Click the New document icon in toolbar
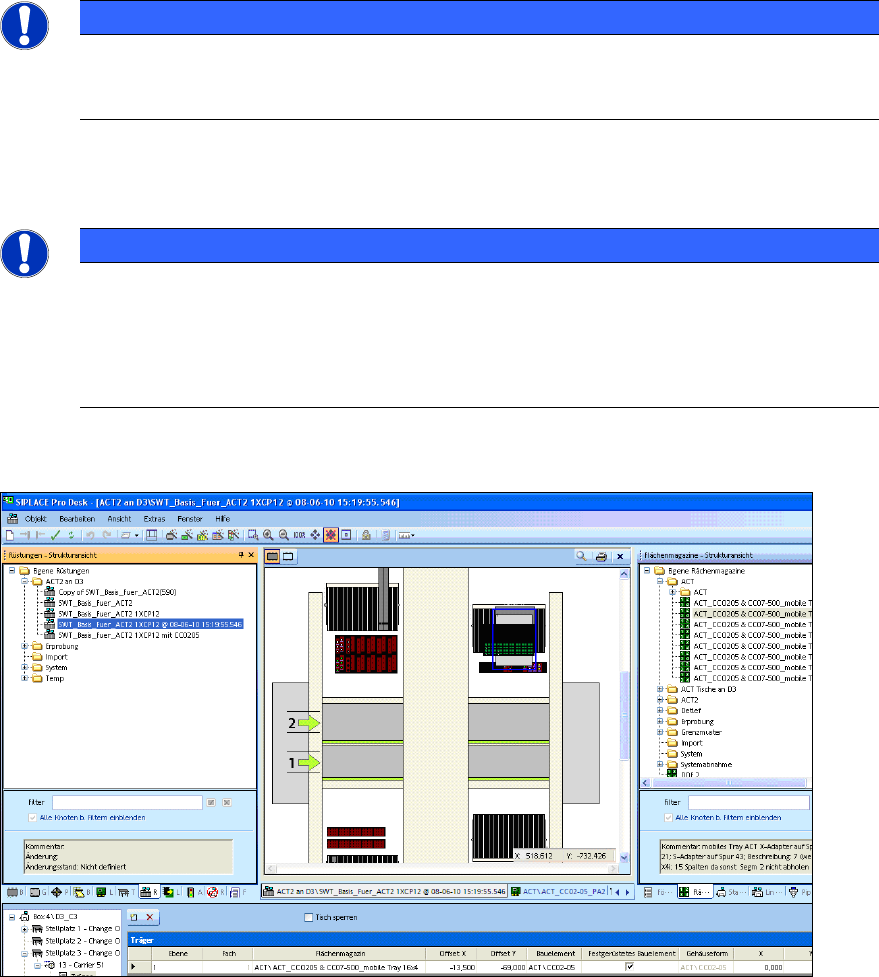Image resolution: width=879 pixels, height=977 pixels. (10, 535)
